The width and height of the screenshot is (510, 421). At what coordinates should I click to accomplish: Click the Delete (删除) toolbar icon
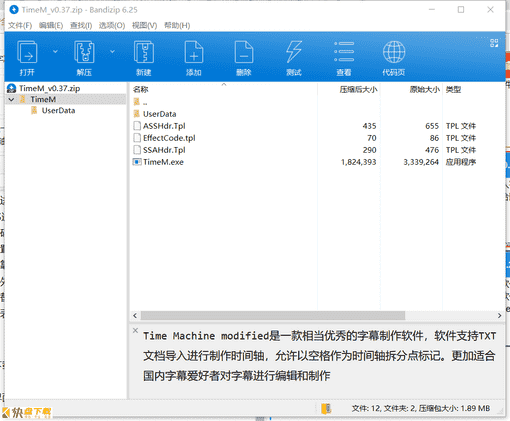[x=244, y=53]
